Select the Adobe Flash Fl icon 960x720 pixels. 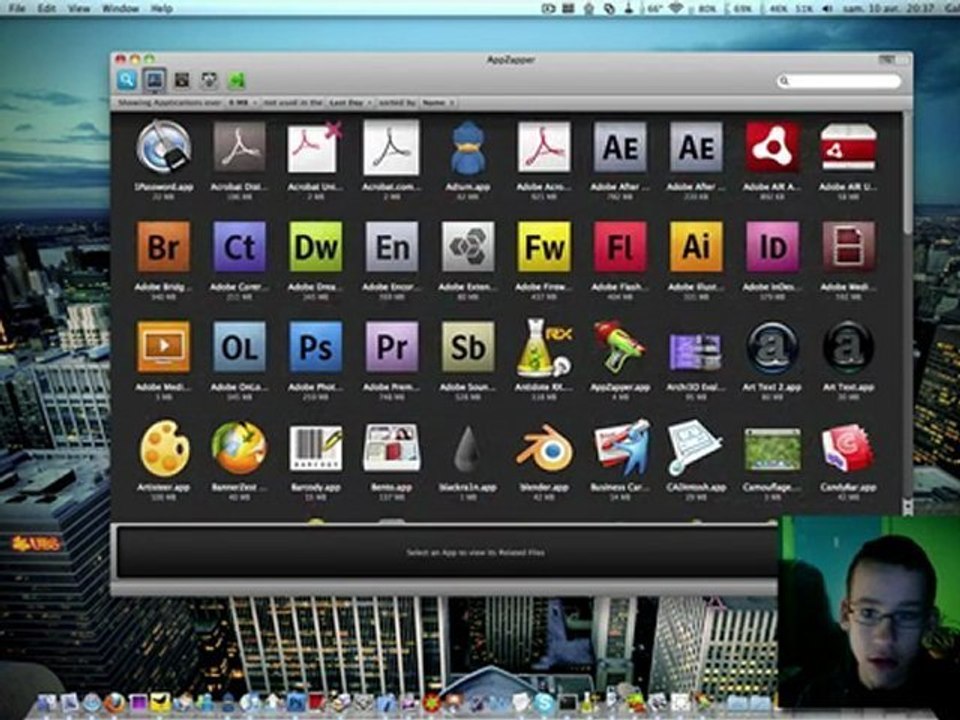[620, 247]
